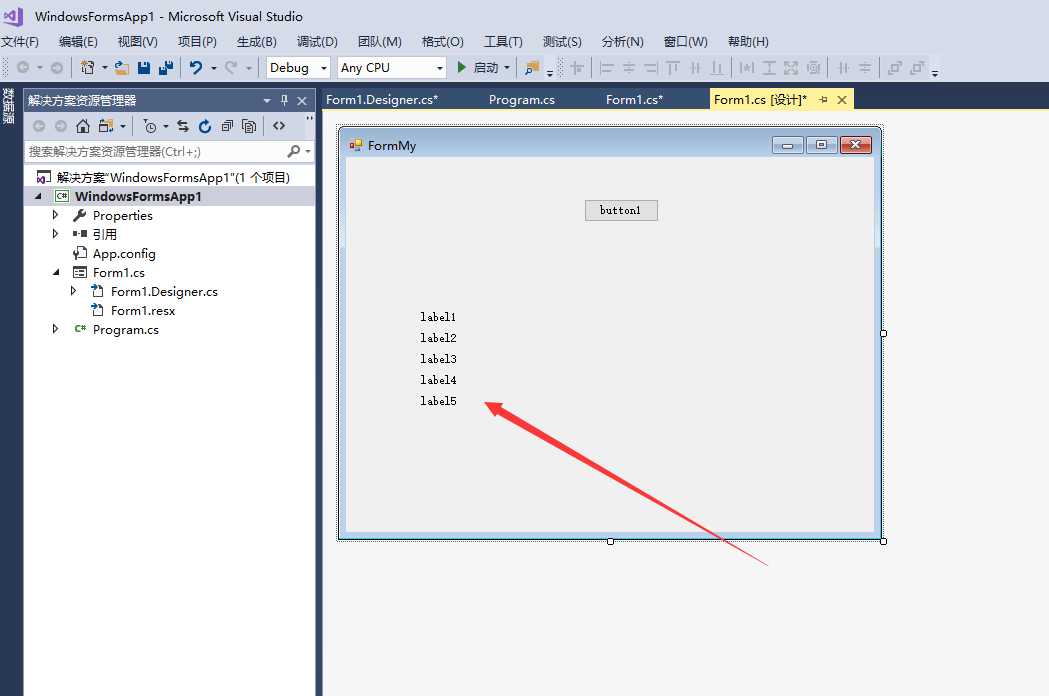Click the Align Rights layout icon
Image resolution: width=1049 pixels, height=696 pixels.
pyautogui.click(x=651, y=68)
